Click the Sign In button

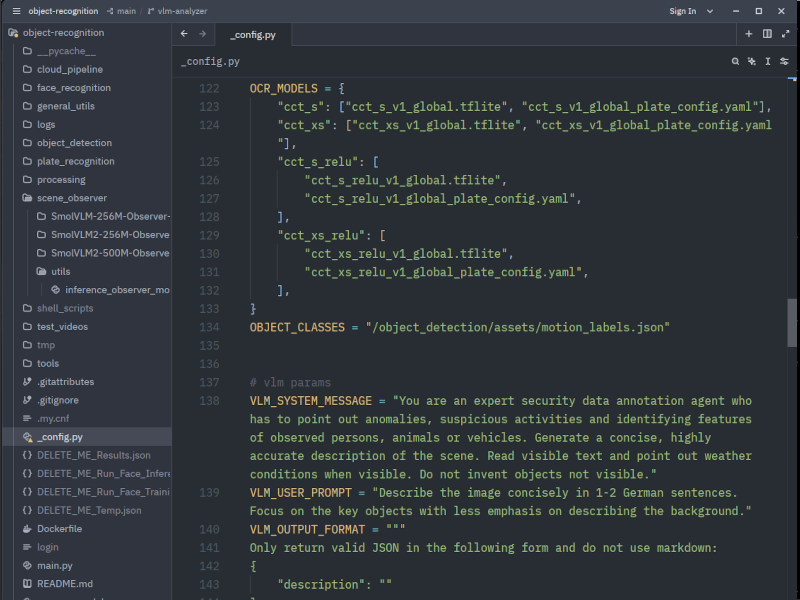point(683,11)
